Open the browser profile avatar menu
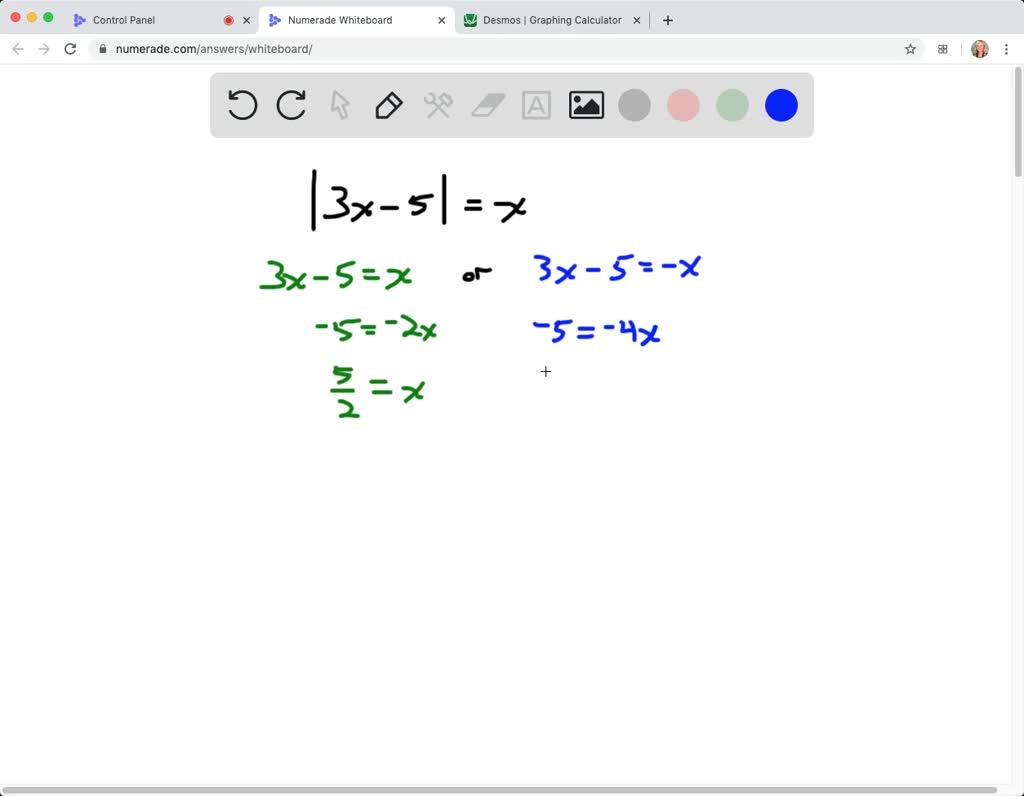 979,47
